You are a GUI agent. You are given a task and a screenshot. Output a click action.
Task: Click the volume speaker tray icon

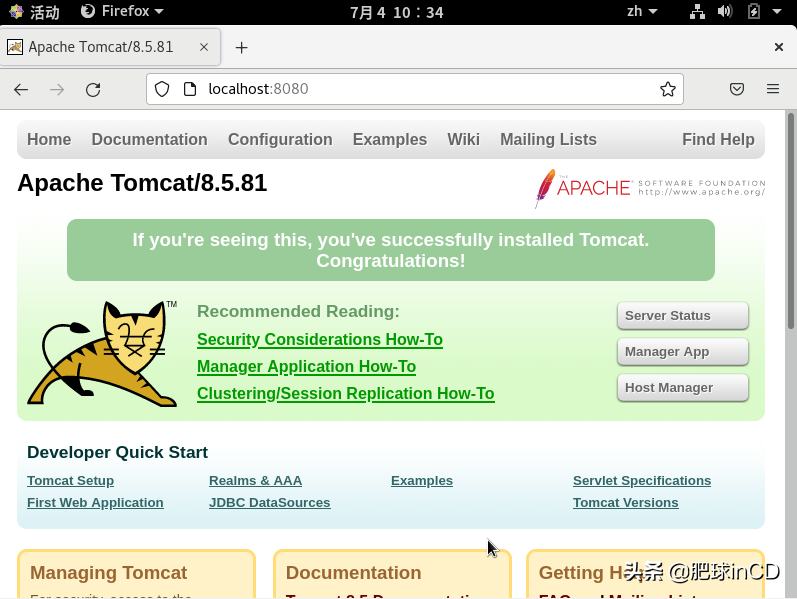(725, 11)
